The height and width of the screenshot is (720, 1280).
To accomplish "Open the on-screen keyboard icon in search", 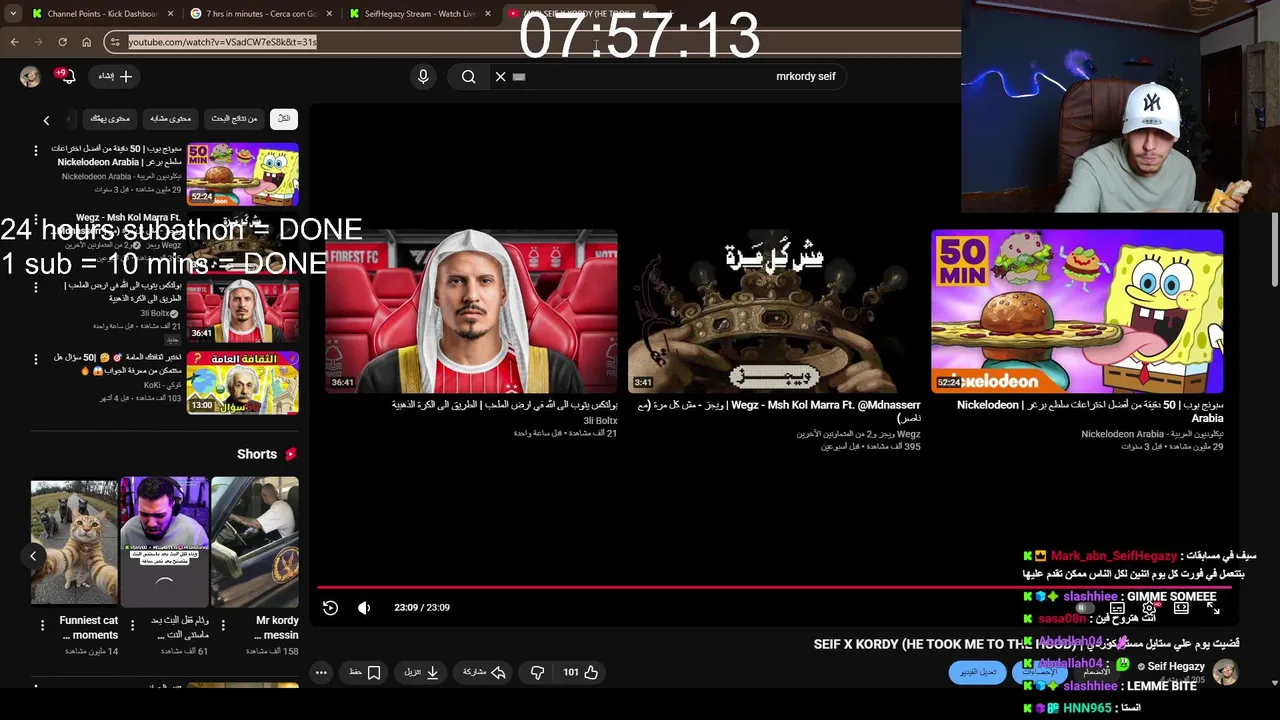I will [519, 76].
